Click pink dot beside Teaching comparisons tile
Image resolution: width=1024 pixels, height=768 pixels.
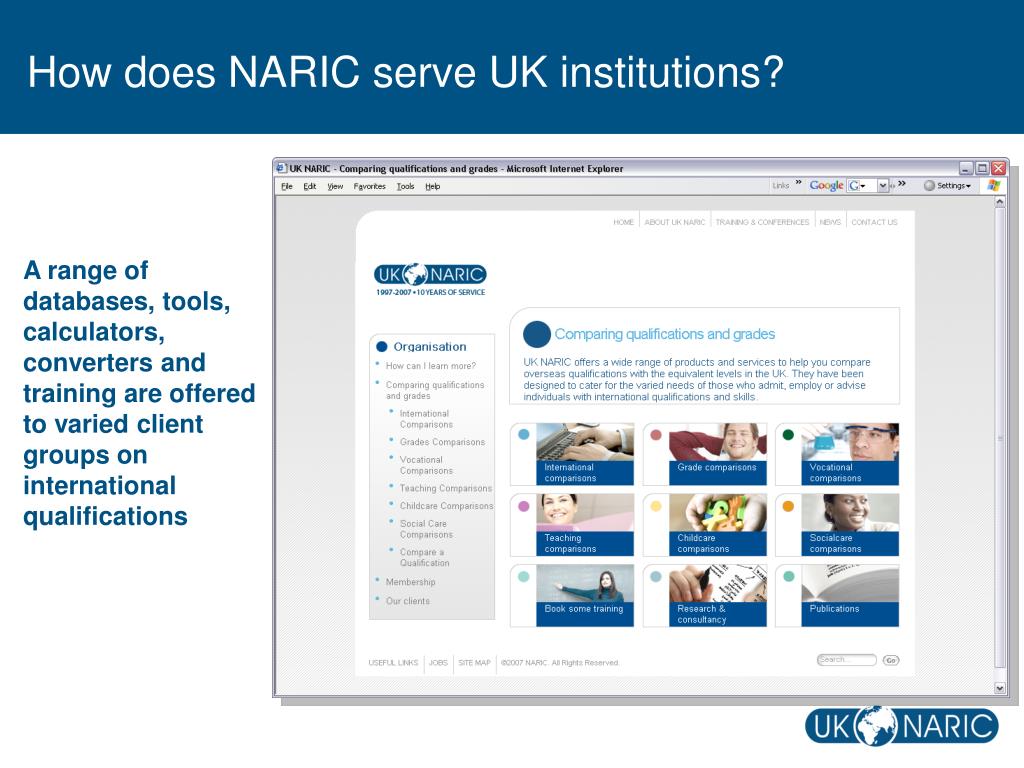pos(524,506)
